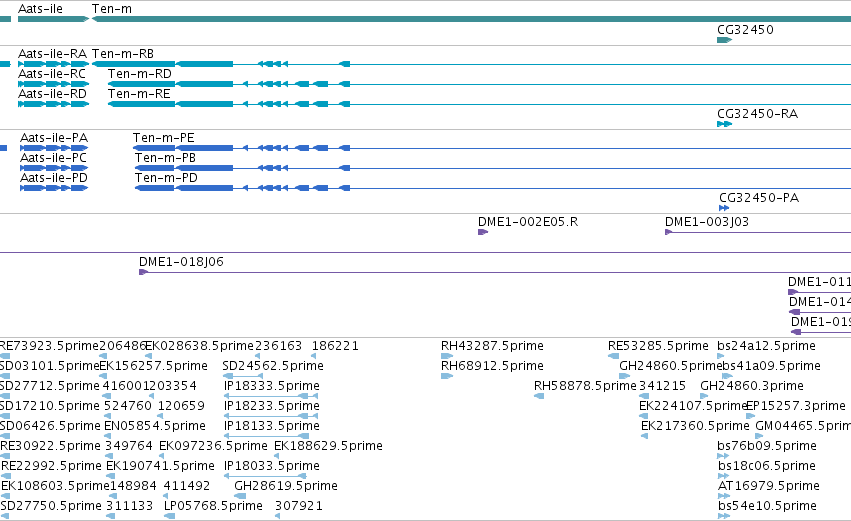851x521 pixels.
Task: Click the GM04465.5prime label
Action: [x=803, y=426]
